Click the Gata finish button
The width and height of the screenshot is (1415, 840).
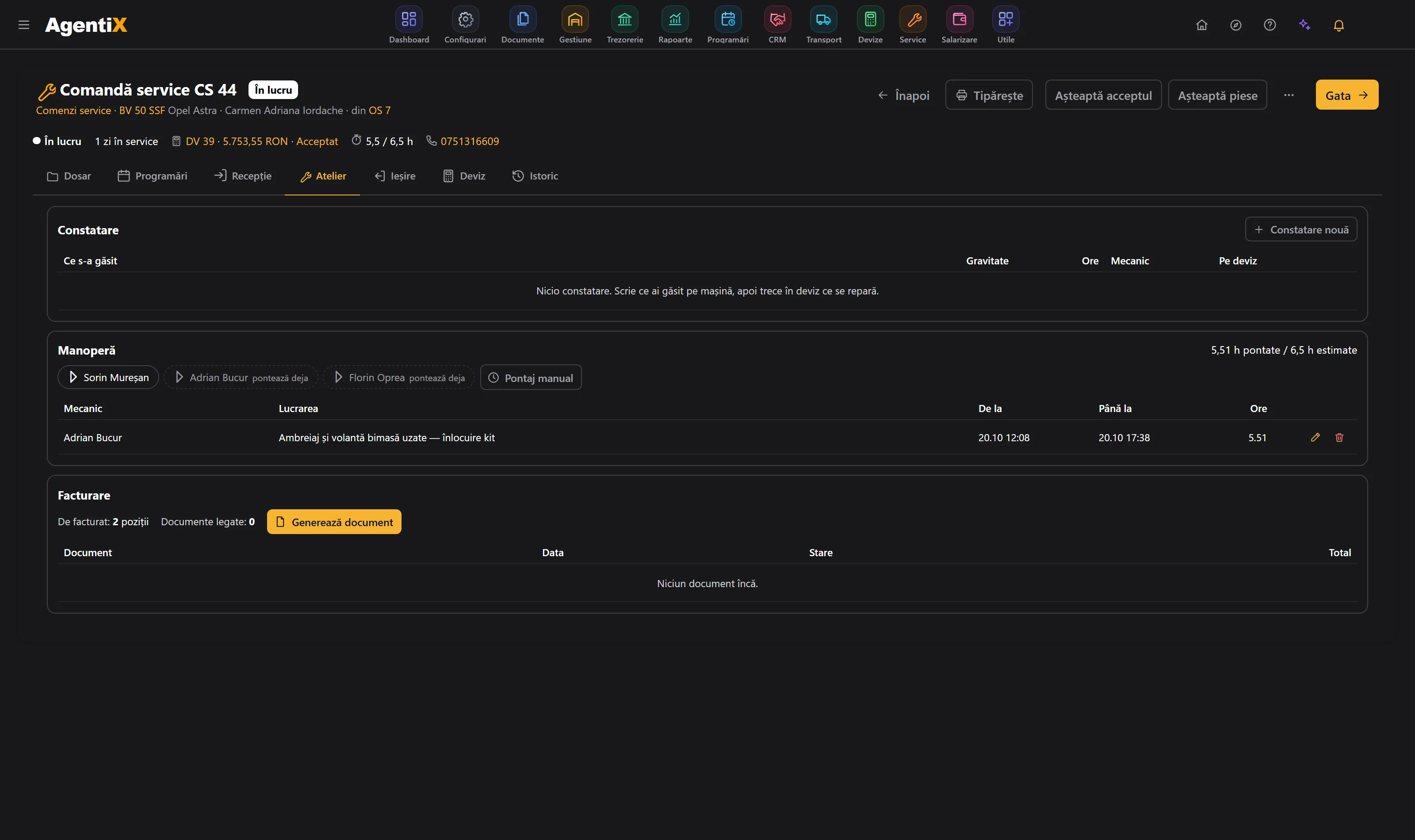1346,95
